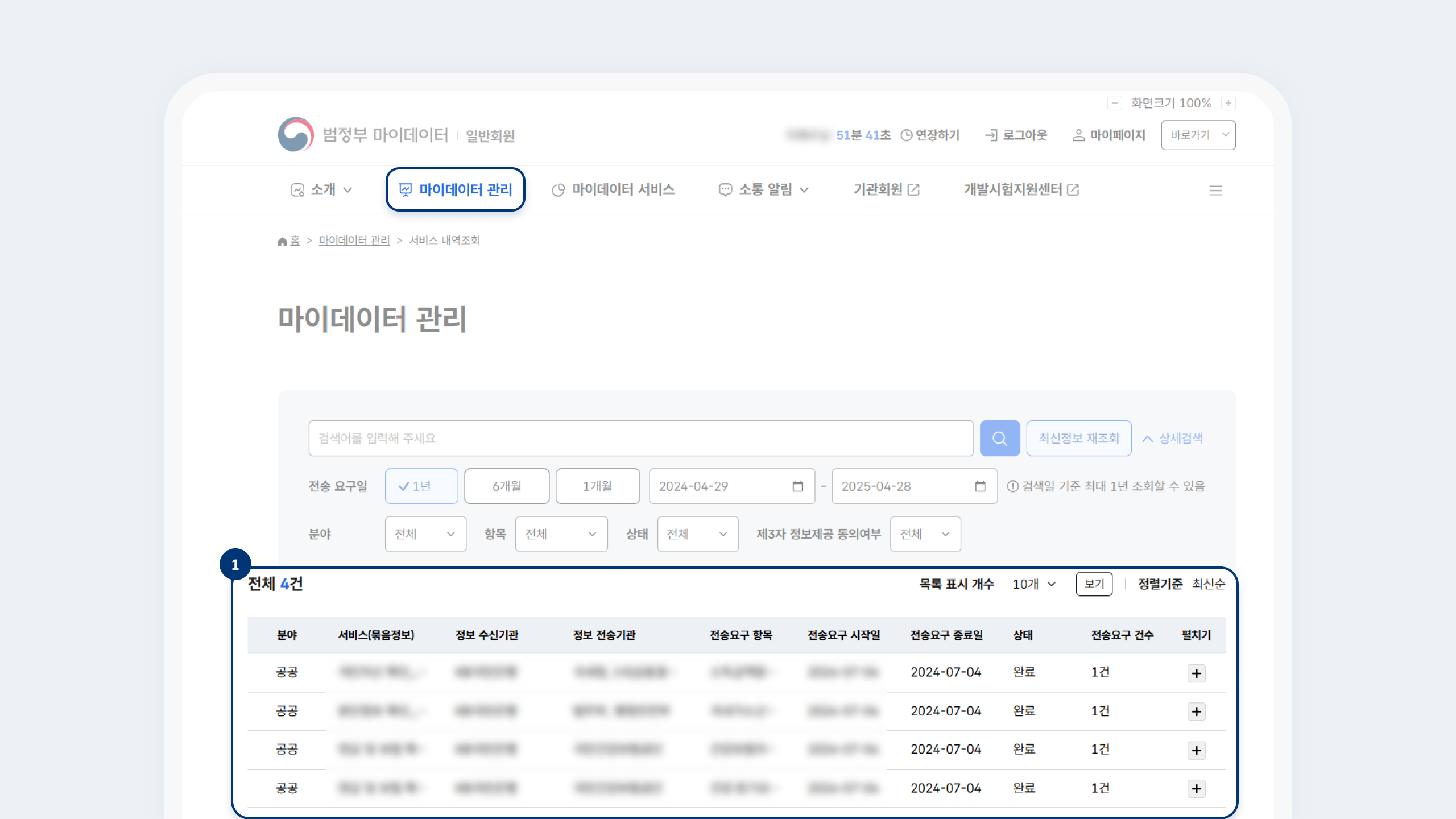The width and height of the screenshot is (1456, 819).
Task: Click the start date field 2024-04-29
Action: (732, 486)
